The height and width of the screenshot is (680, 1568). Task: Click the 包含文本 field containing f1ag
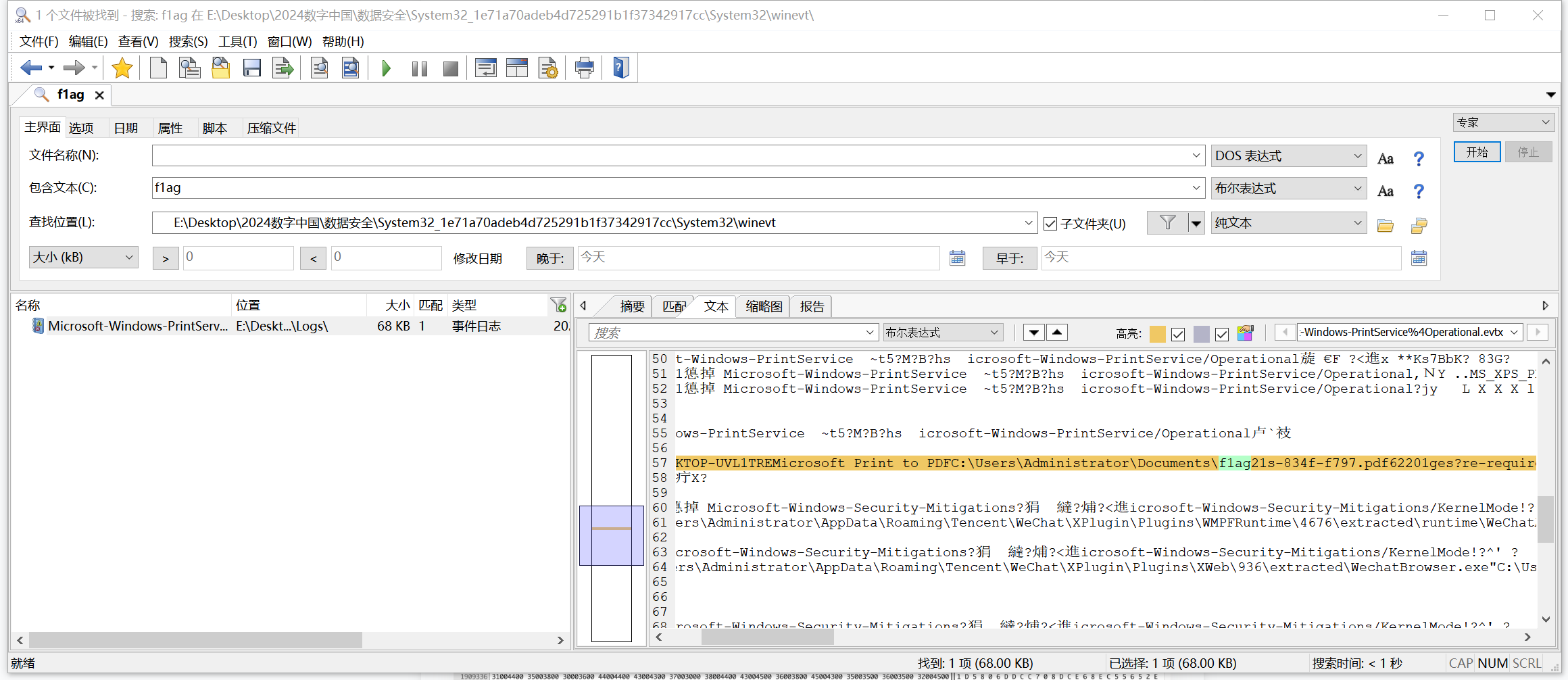[677, 188]
